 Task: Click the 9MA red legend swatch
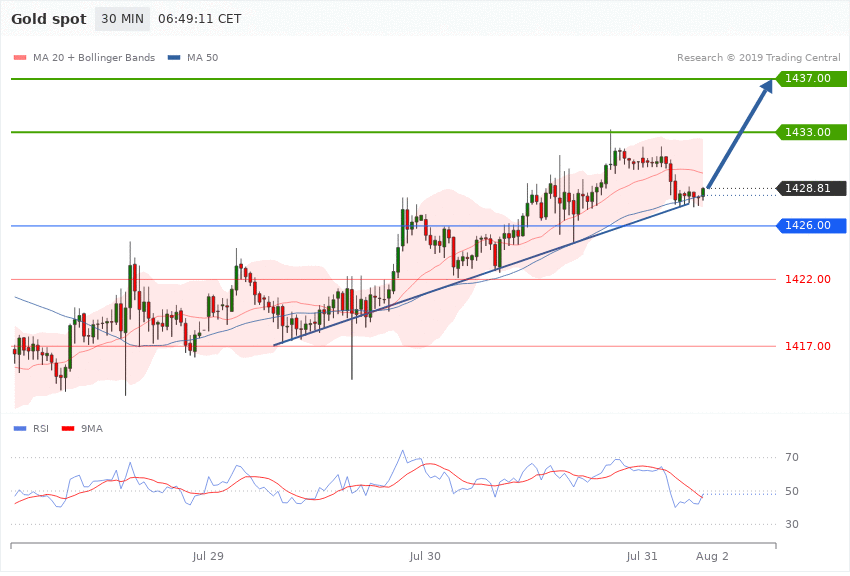(x=68, y=429)
